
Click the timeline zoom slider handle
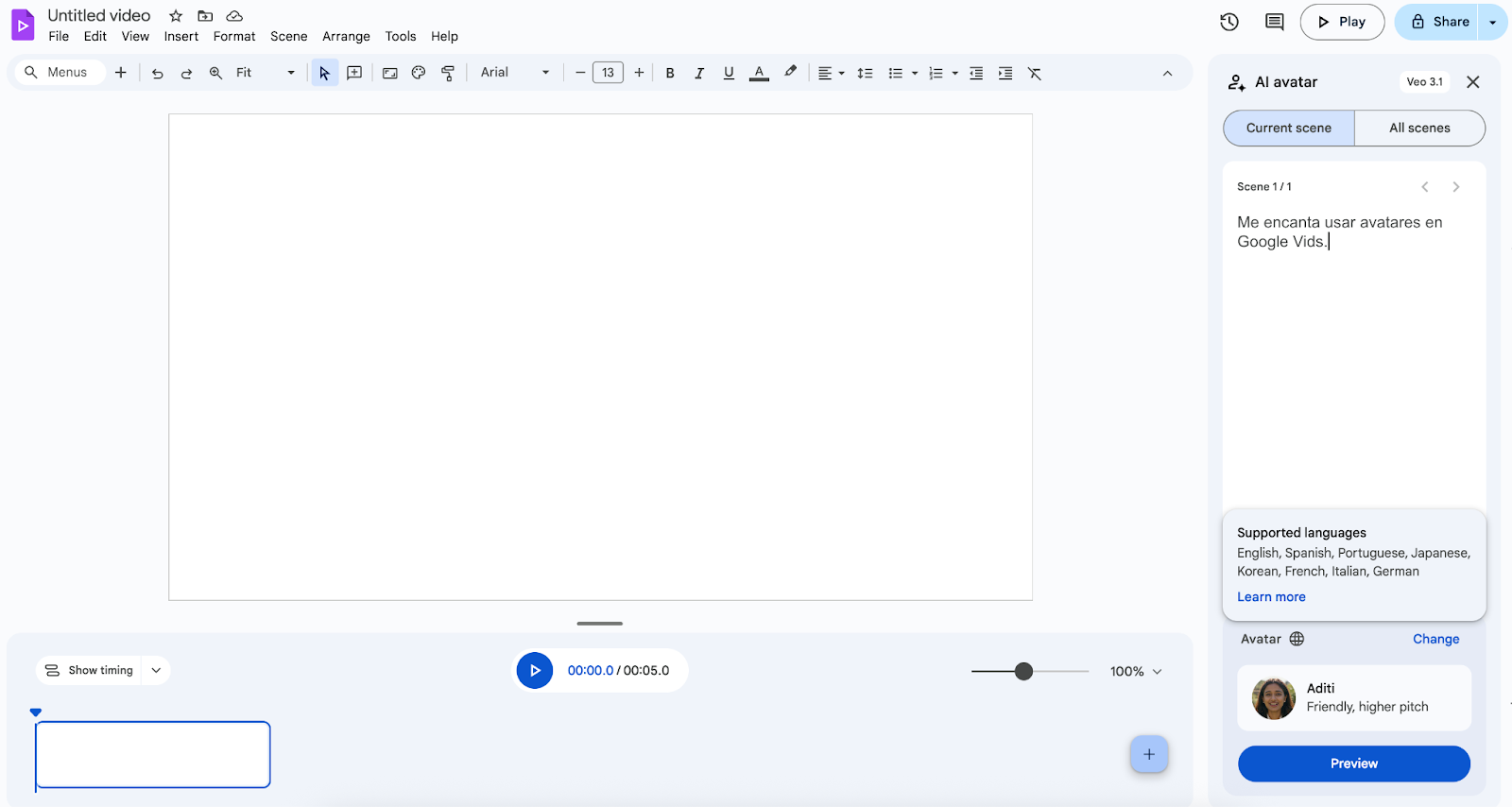click(x=1023, y=671)
